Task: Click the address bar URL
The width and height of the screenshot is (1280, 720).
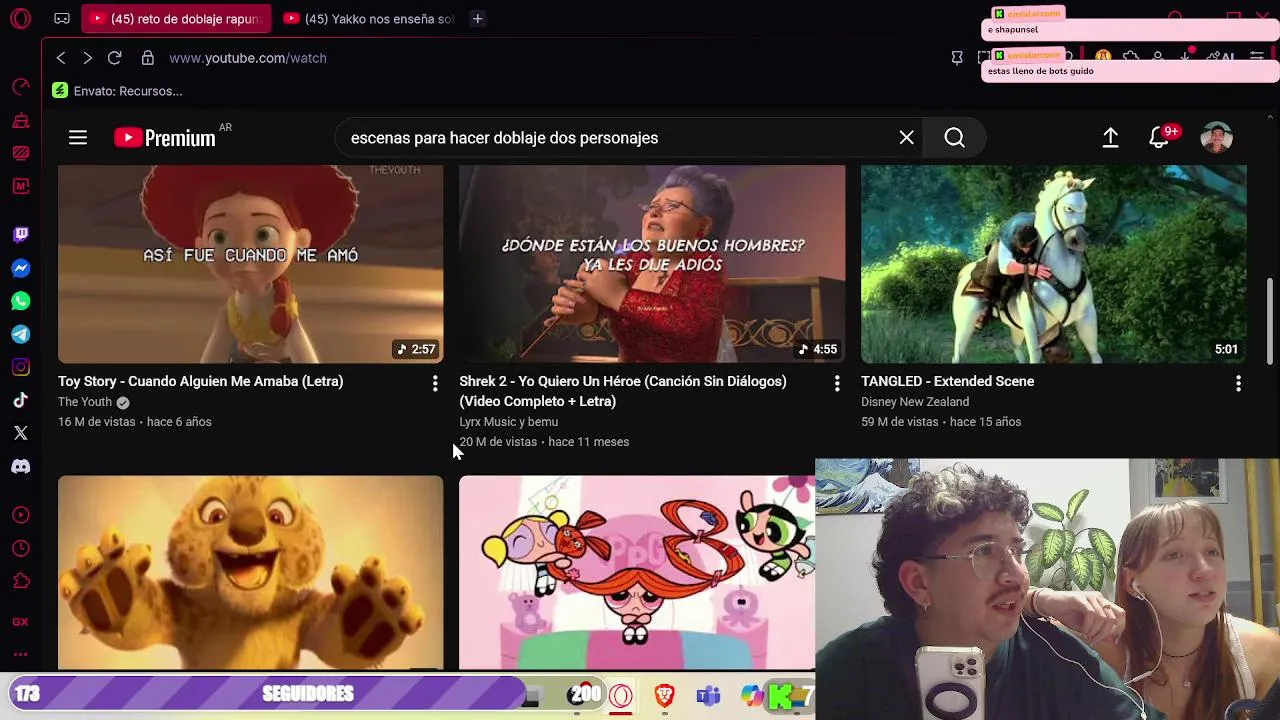Action: click(x=248, y=58)
